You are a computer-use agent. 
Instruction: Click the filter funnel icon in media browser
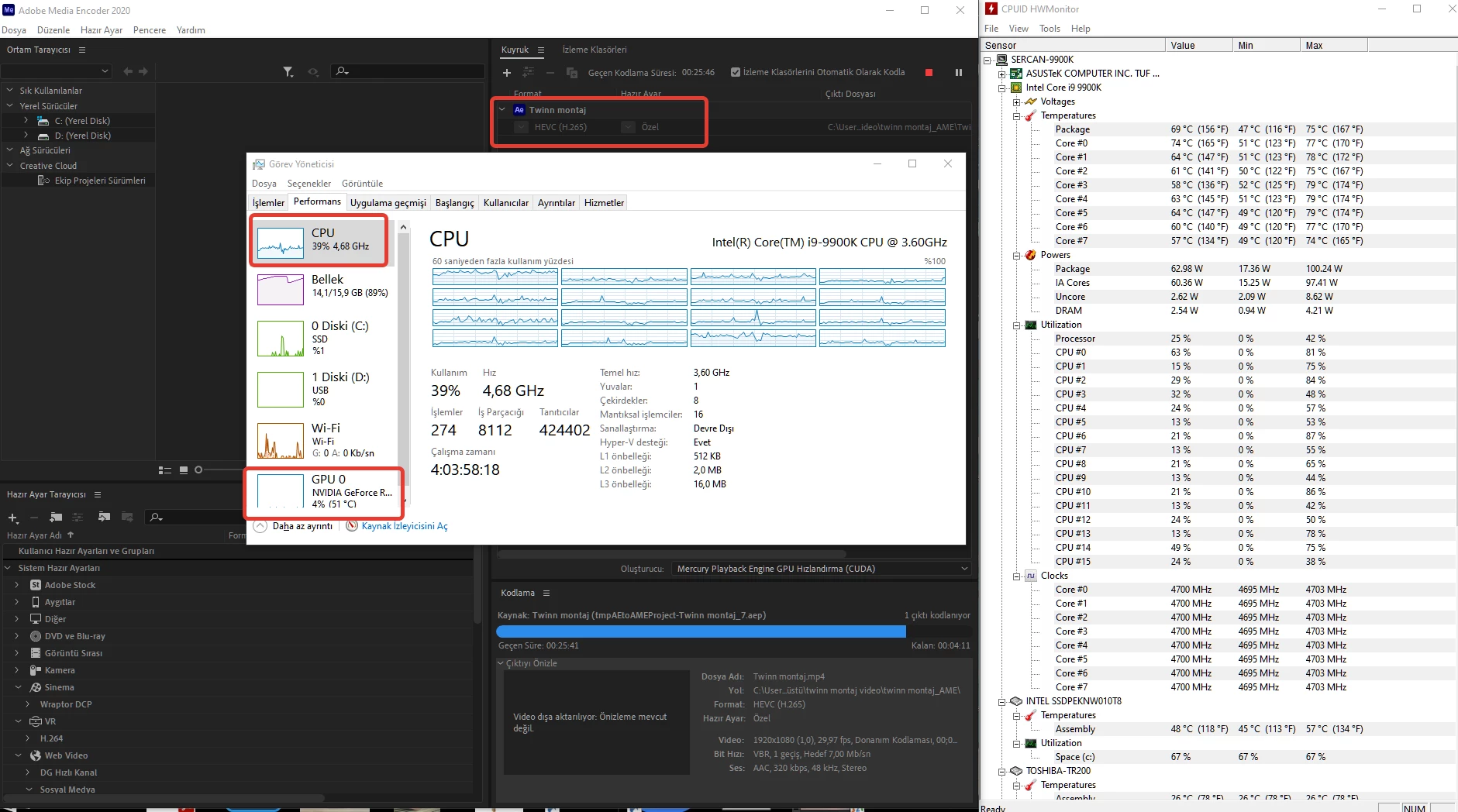click(x=288, y=71)
